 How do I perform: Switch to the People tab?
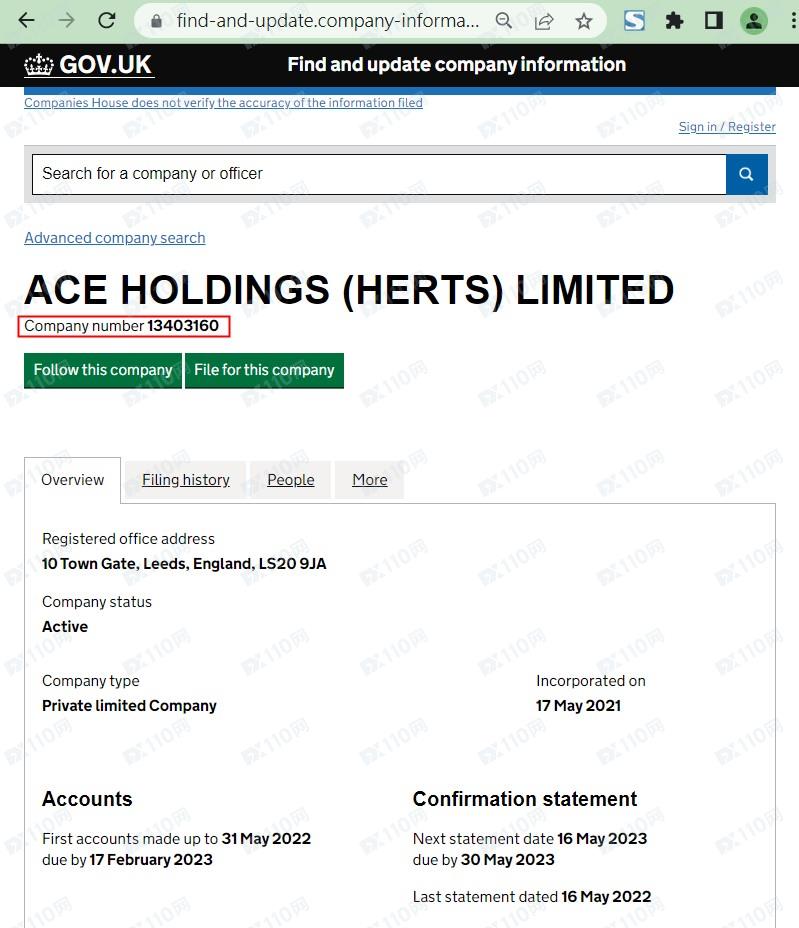click(x=291, y=480)
